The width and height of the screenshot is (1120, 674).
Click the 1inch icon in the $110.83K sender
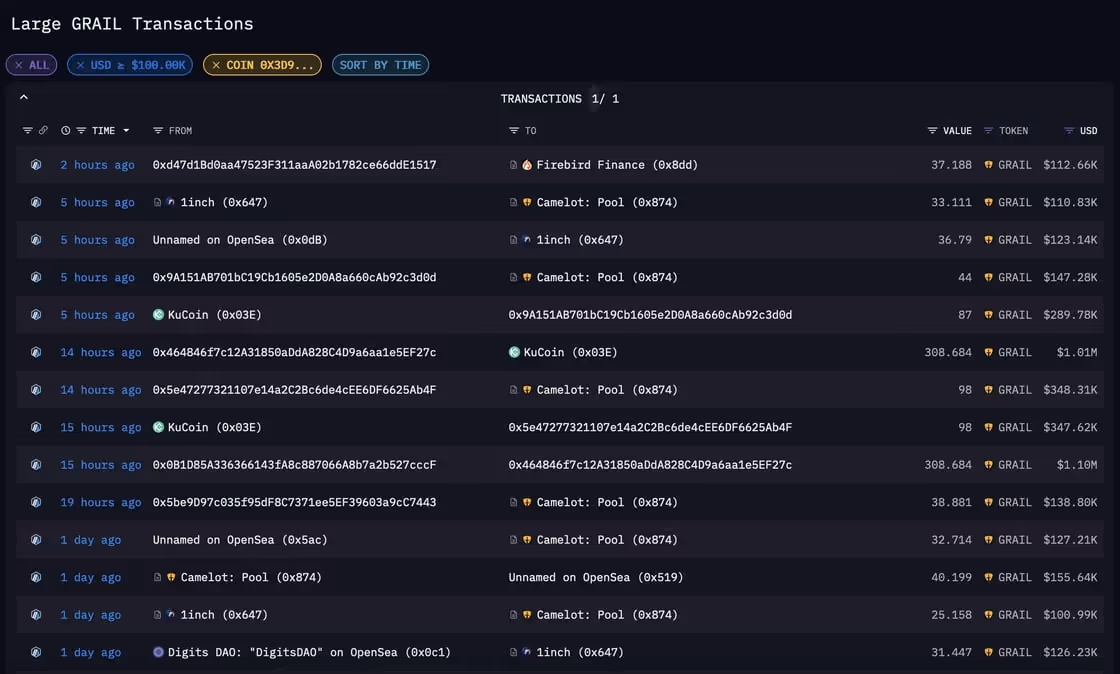click(171, 202)
